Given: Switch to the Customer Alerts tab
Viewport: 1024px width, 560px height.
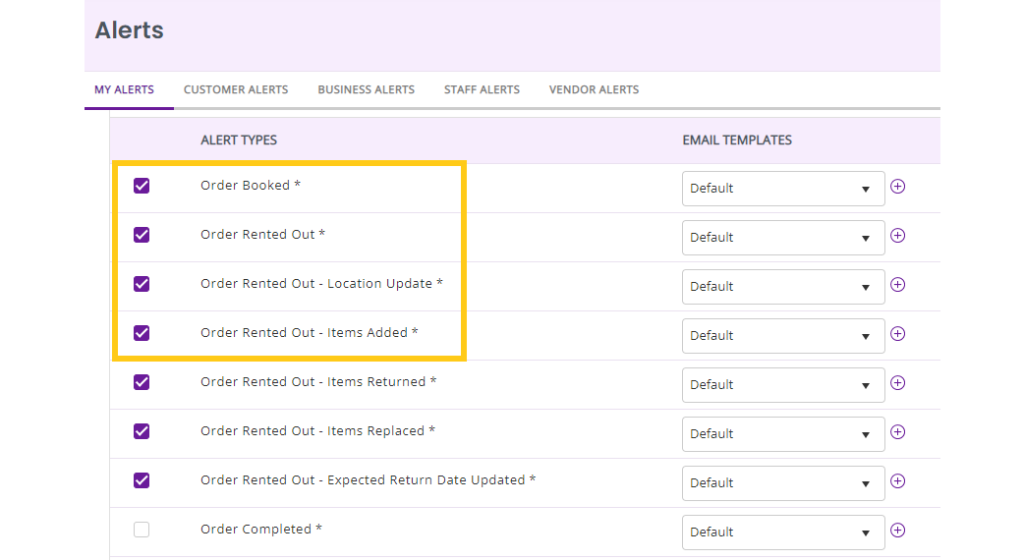Looking at the screenshot, I should pyautogui.click(x=236, y=89).
